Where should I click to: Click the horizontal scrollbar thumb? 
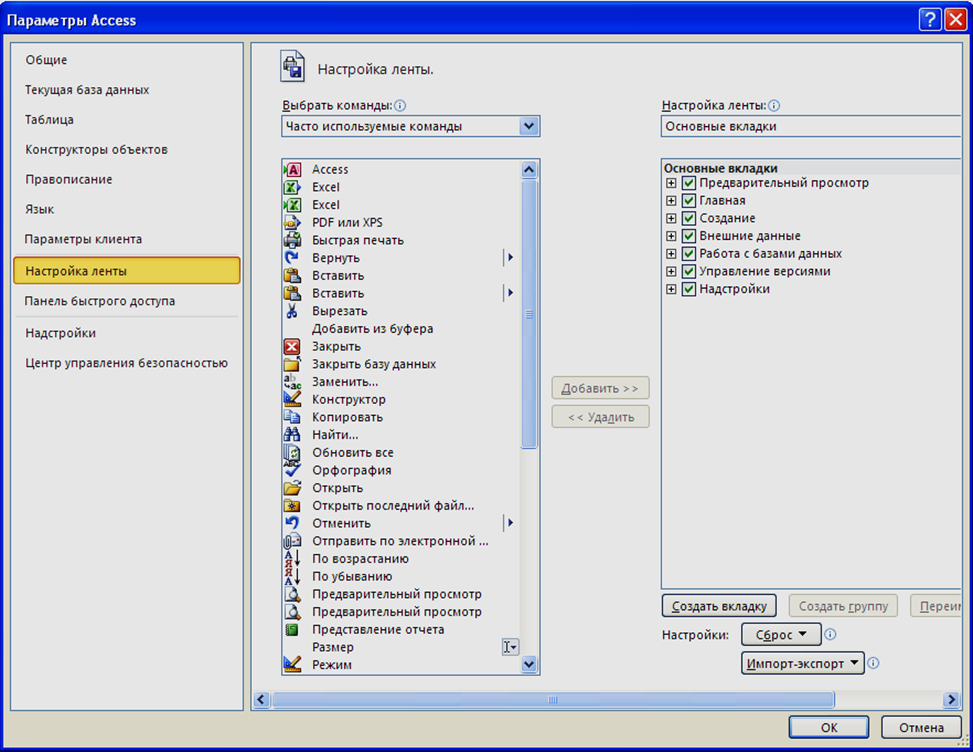553,700
